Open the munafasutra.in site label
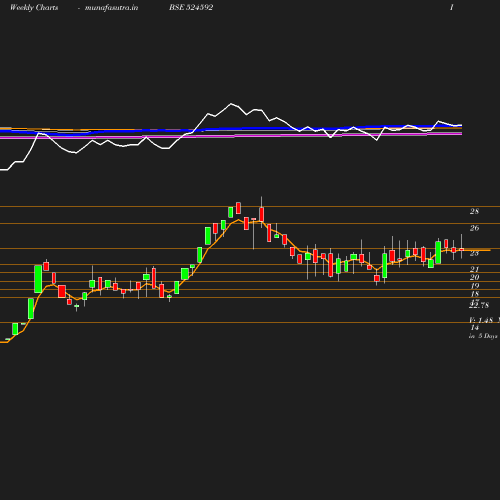Viewport: 500px width, 500px height. pos(111,7)
